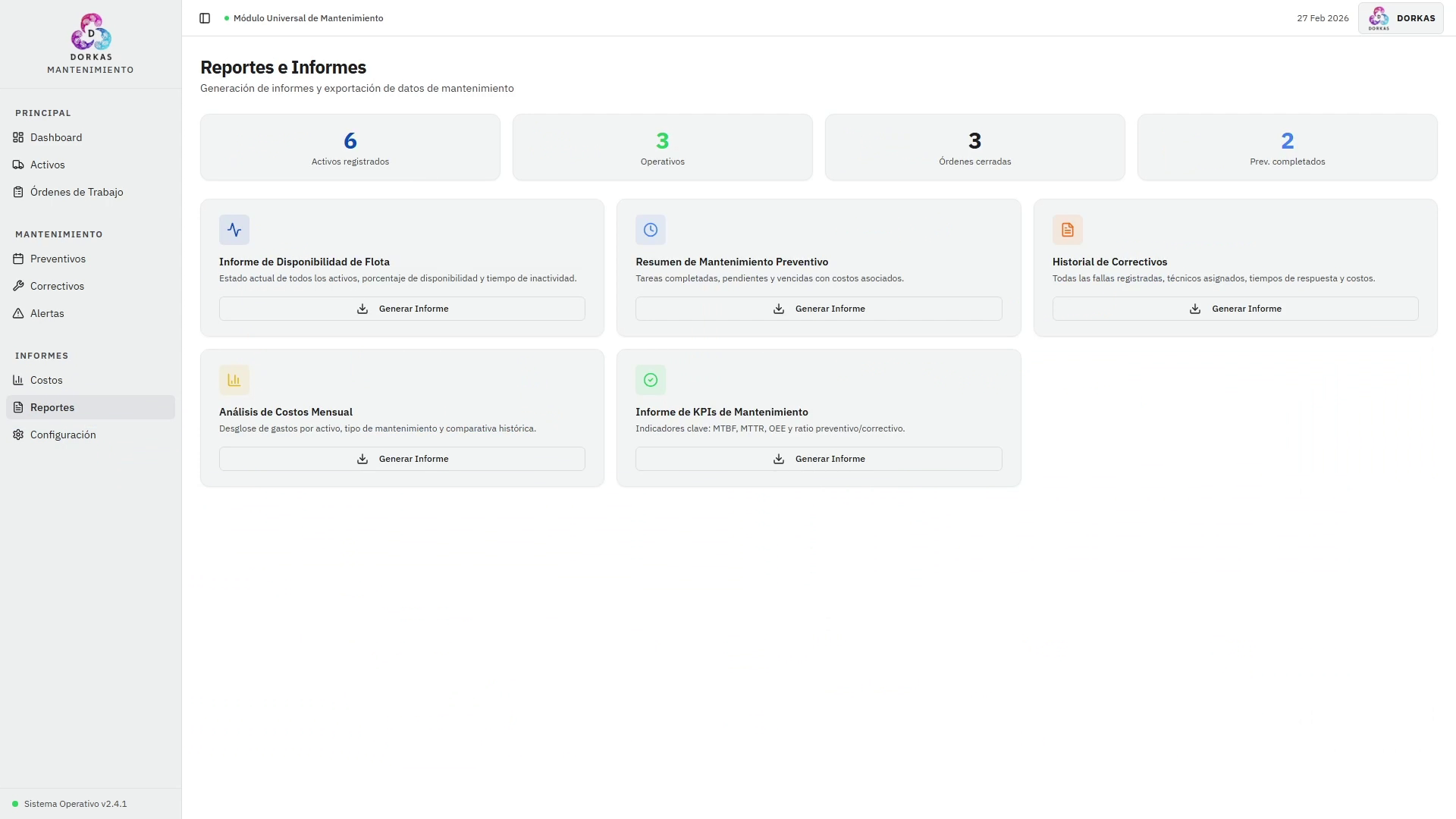Click the green check circle KPIs icon
Screen dimensions: 1456x819
(651, 380)
